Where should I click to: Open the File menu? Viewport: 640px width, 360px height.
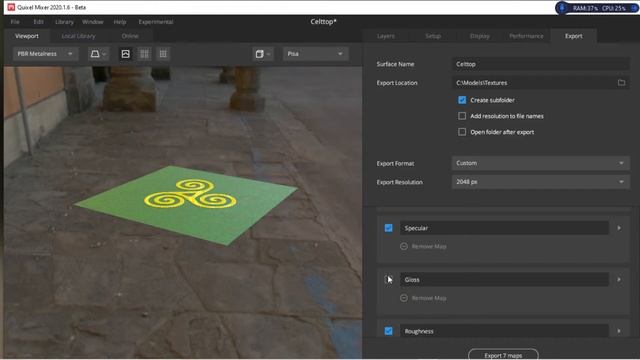[15, 22]
